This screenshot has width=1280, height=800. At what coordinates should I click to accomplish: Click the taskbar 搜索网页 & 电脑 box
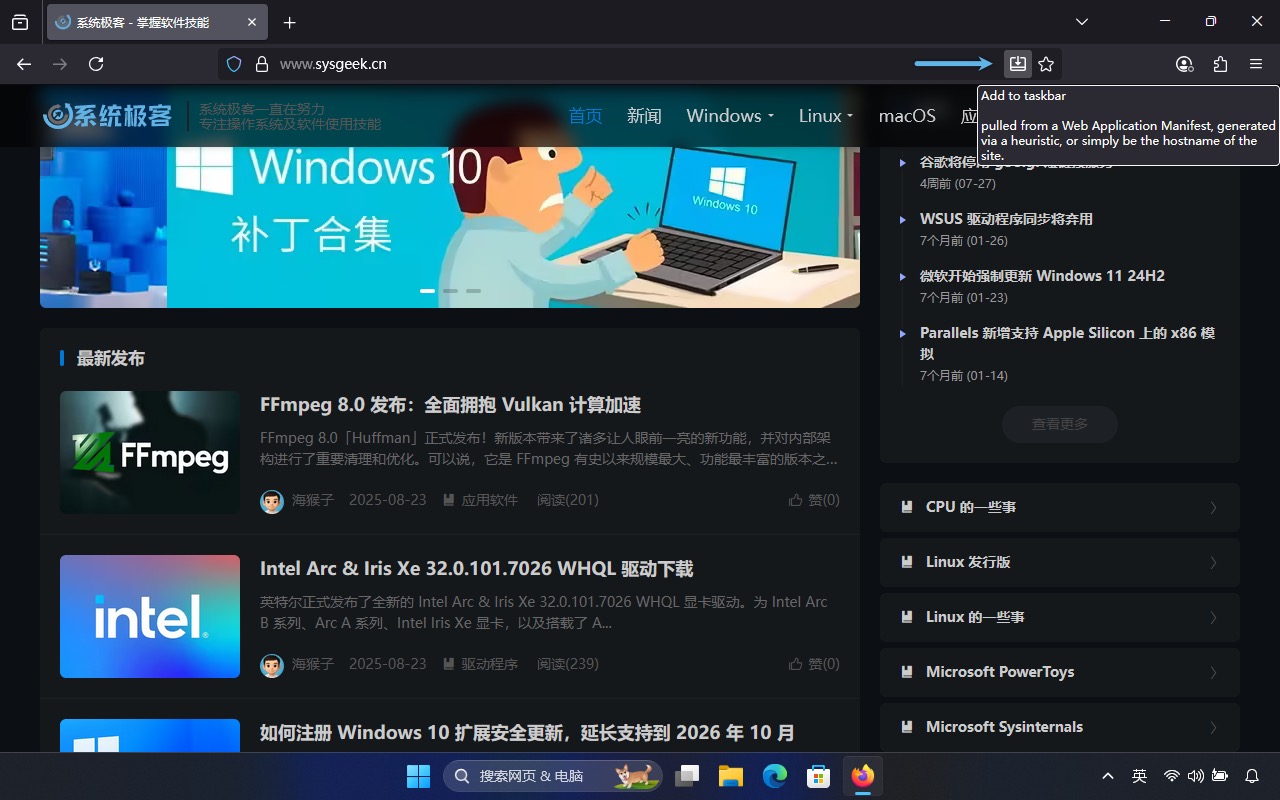[x=552, y=776]
